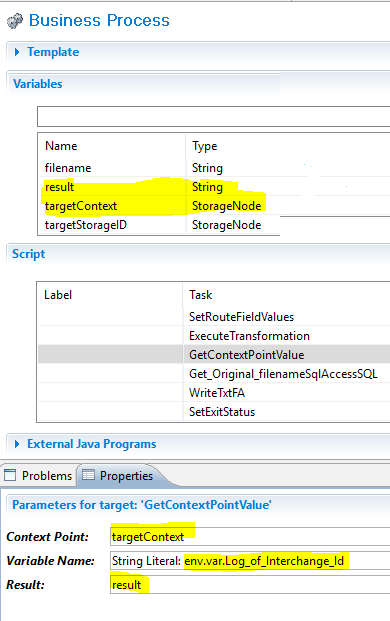Click StorageNode type of targetStorageID row
Screen dimensions: 390x621
tap(226, 225)
